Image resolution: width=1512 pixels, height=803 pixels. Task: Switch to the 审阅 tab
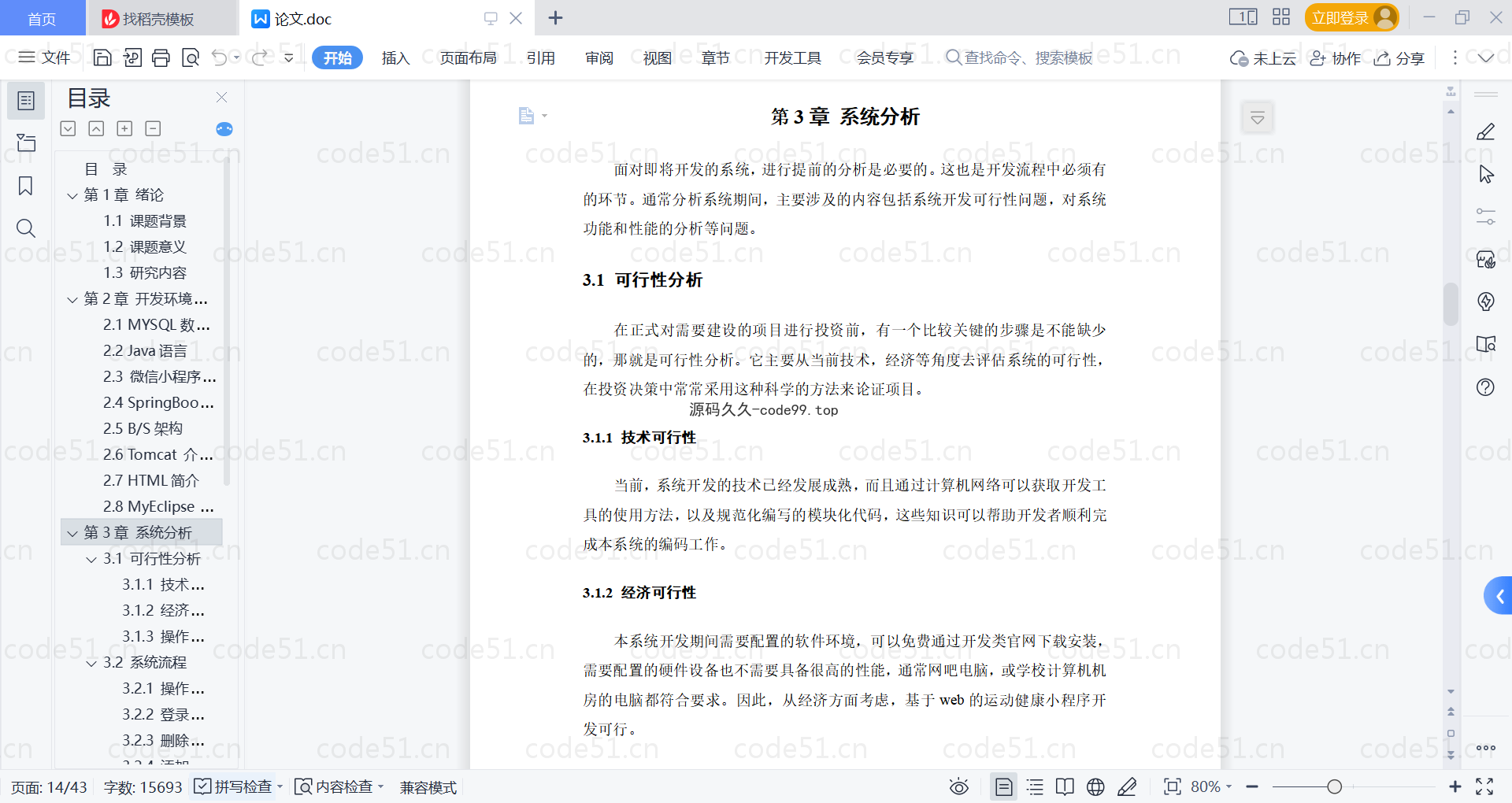click(x=599, y=57)
